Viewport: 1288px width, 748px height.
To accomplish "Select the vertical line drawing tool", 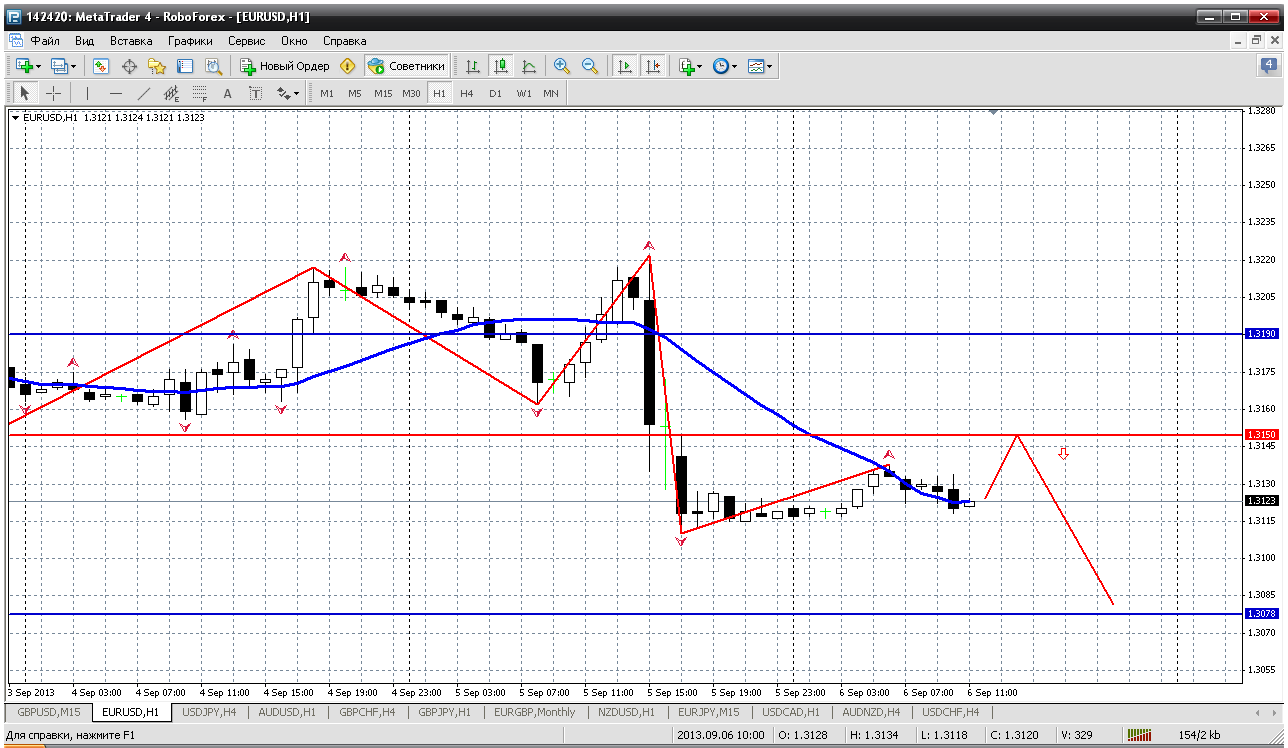I will coord(88,93).
